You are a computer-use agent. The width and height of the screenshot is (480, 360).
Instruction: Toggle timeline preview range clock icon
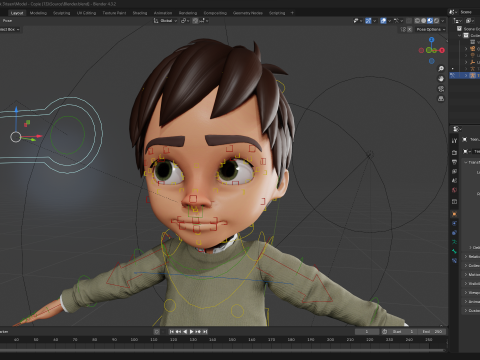point(384,331)
